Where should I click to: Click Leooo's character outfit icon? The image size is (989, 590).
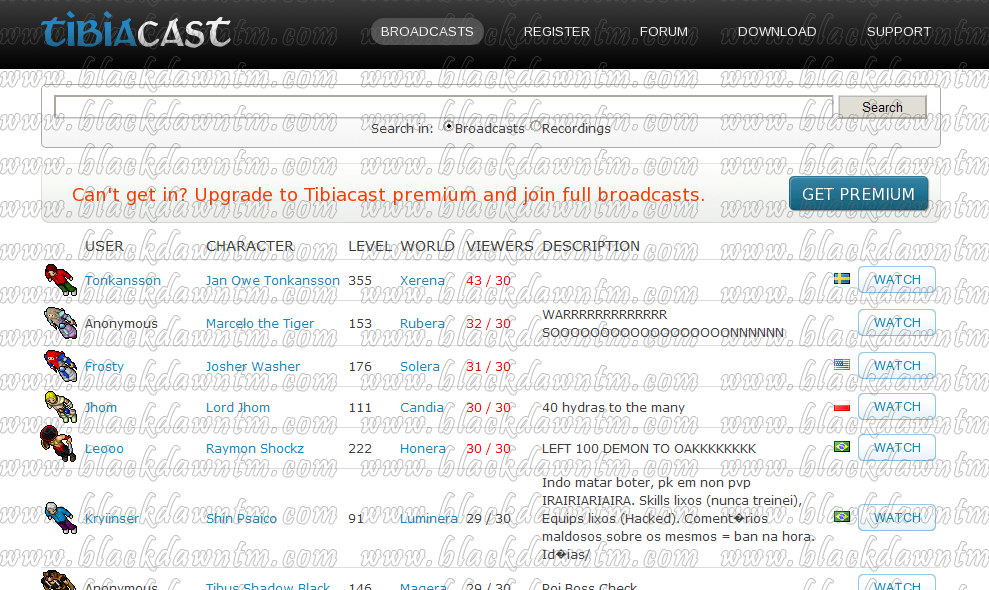point(59,444)
